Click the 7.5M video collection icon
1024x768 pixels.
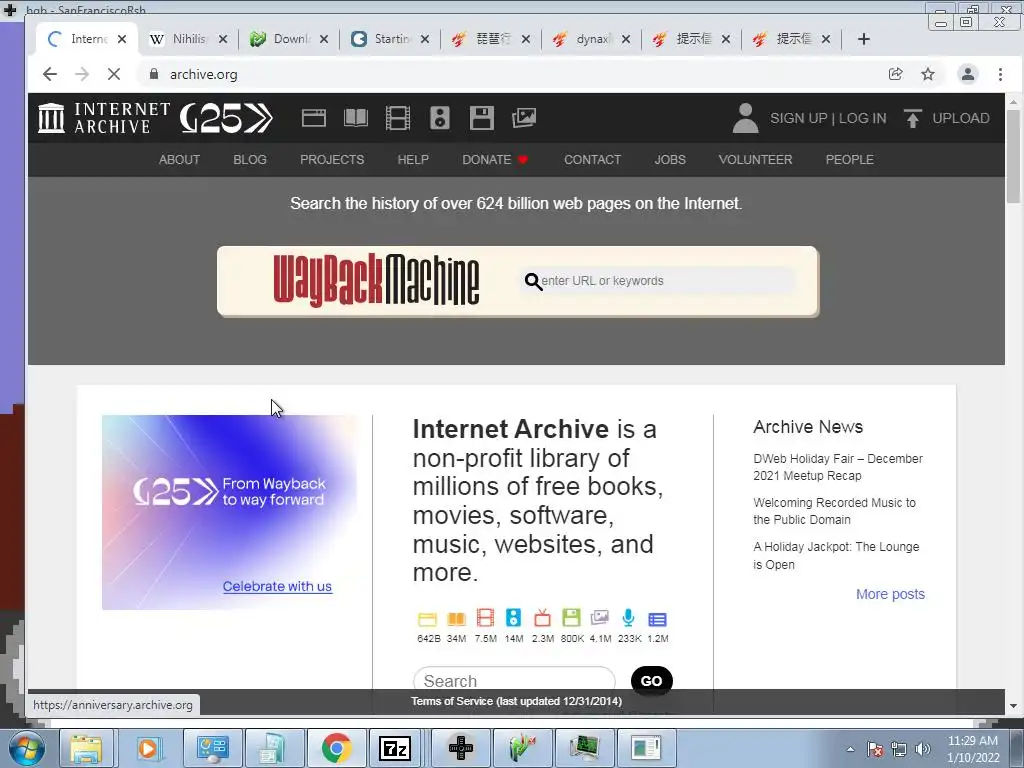pos(485,618)
